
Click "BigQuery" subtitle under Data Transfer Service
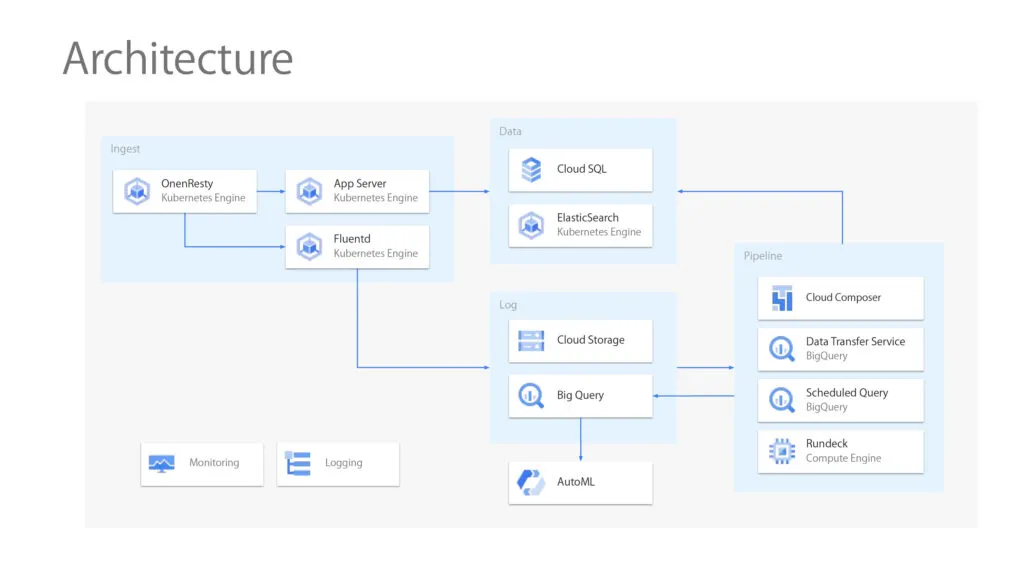point(827,356)
